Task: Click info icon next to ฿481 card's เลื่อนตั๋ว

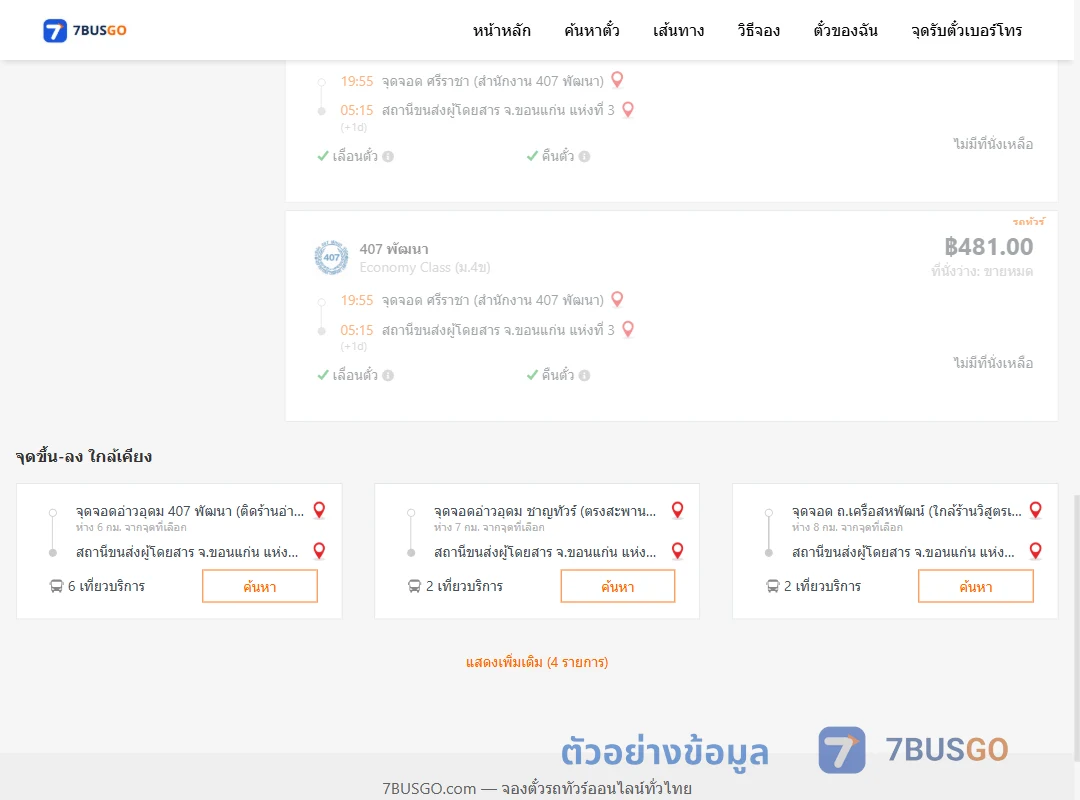Action: [x=388, y=376]
